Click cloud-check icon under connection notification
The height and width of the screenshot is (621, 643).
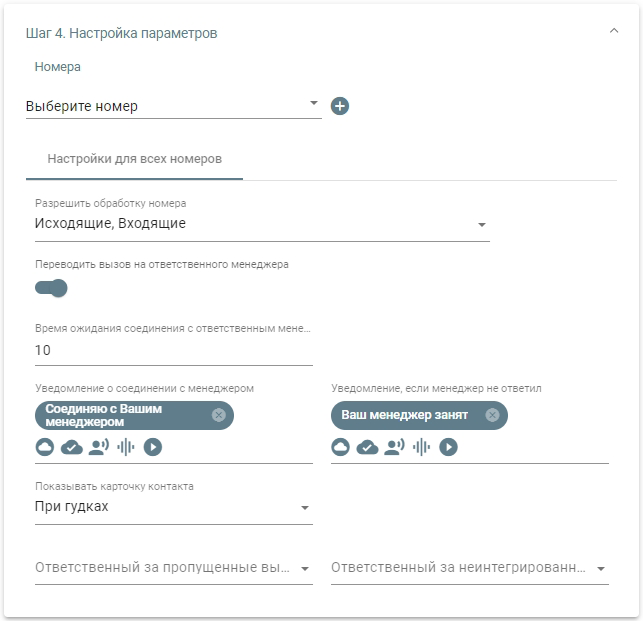[x=71, y=447]
